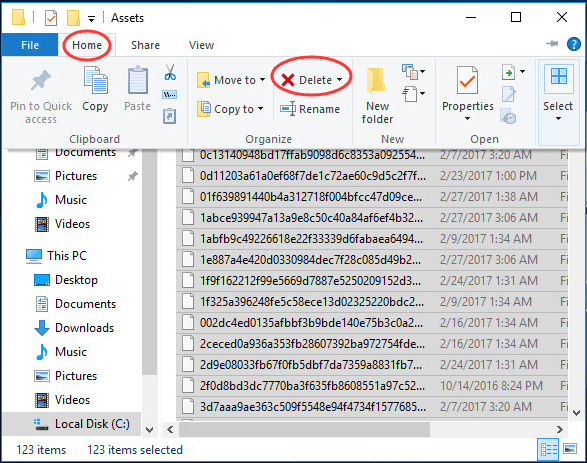This screenshot has height=463, width=587.
Task: Toggle the Details view layout button
Action: pyautogui.click(x=548, y=449)
